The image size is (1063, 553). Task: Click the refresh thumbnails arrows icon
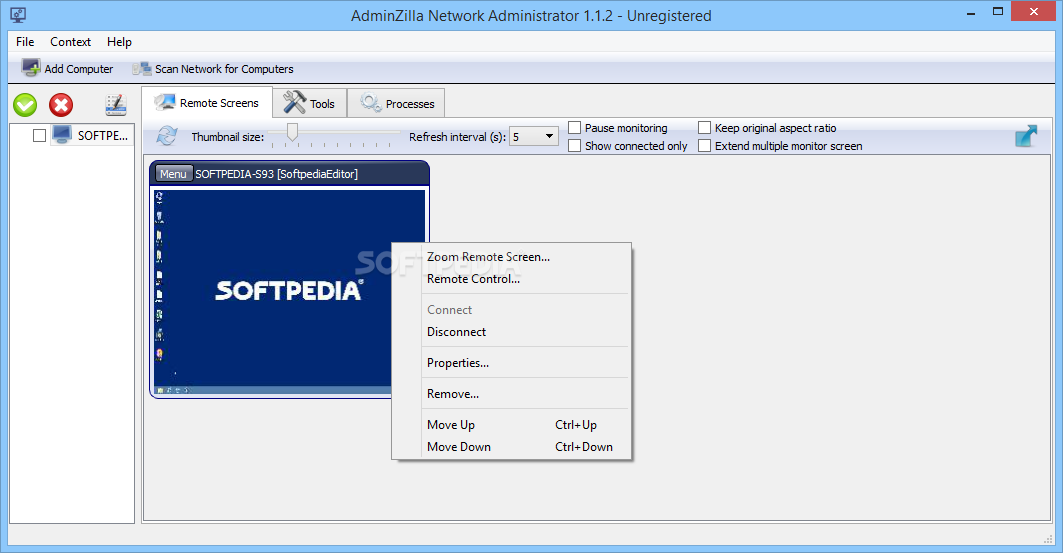(x=167, y=136)
